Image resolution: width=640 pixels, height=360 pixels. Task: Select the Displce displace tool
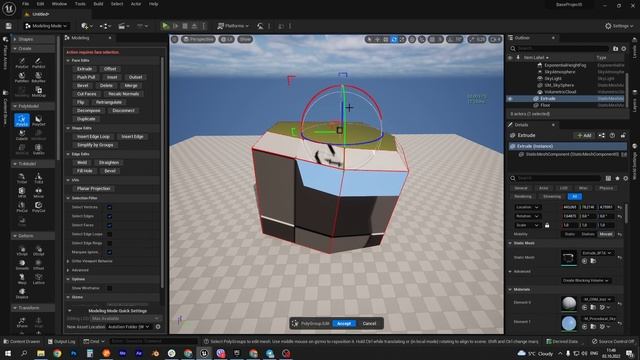click(x=22, y=293)
